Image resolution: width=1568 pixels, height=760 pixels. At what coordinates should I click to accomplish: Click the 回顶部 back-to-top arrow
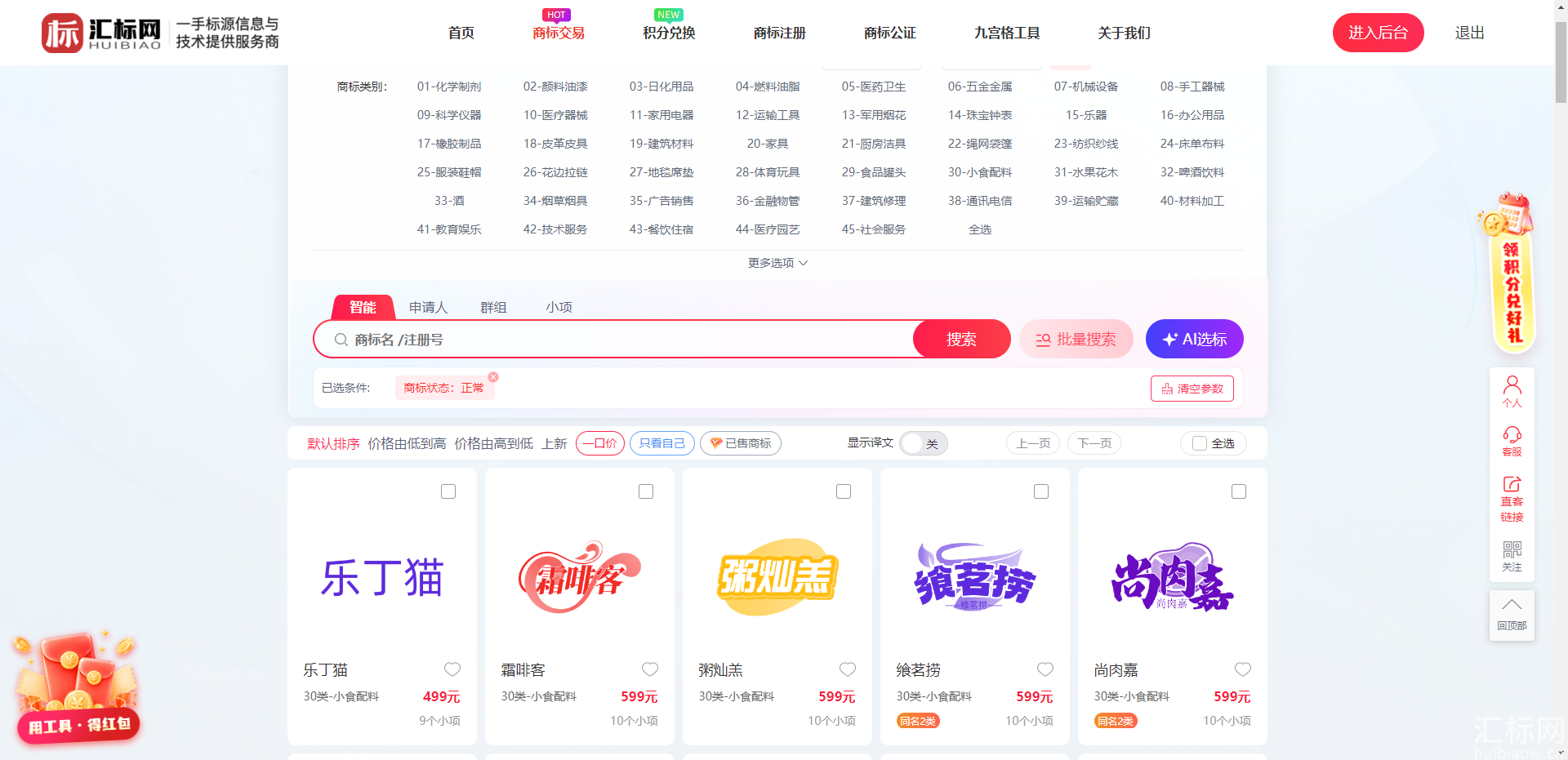(1512, 615)
